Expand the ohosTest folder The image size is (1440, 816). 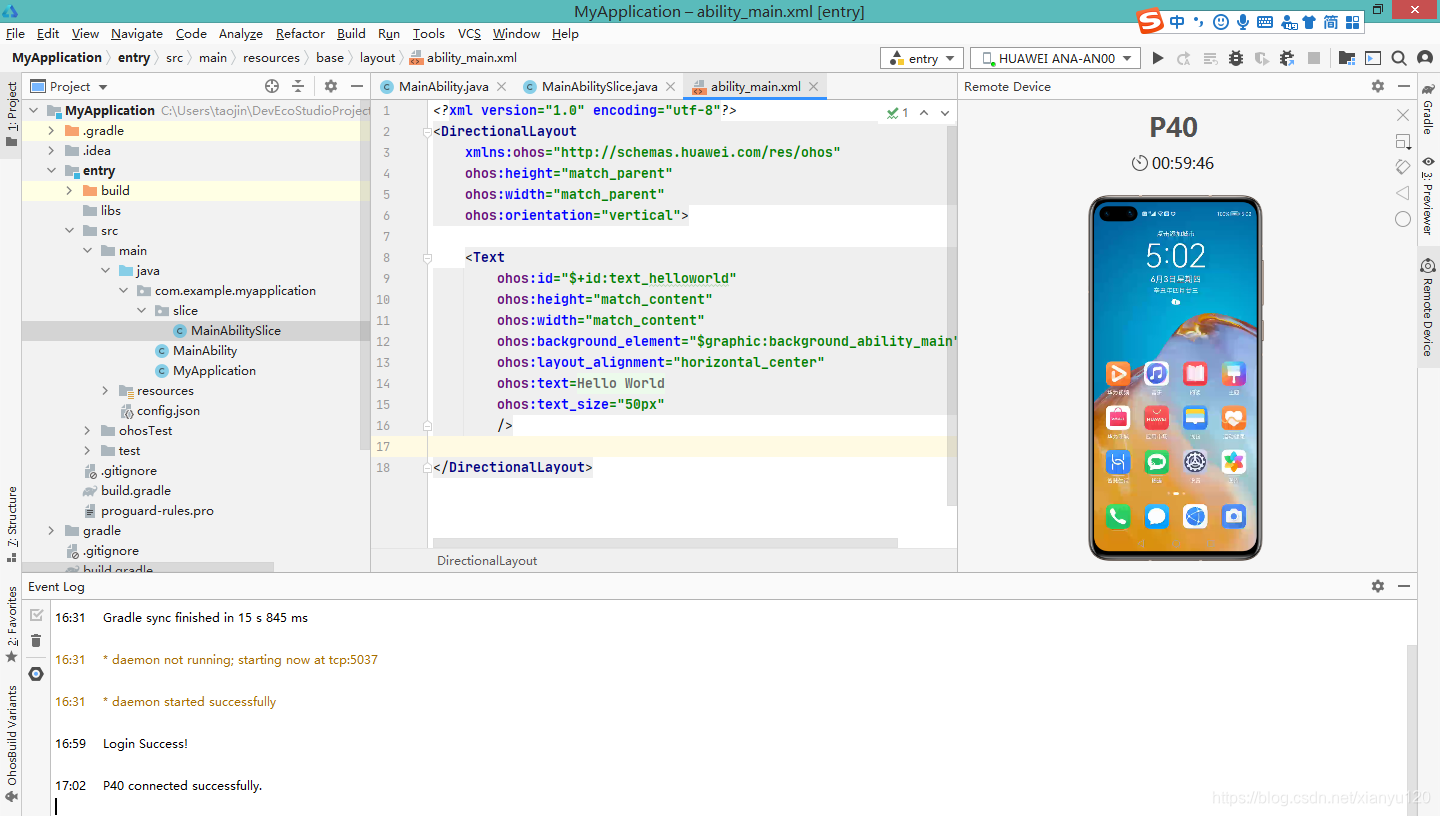[x=88, y=430]
